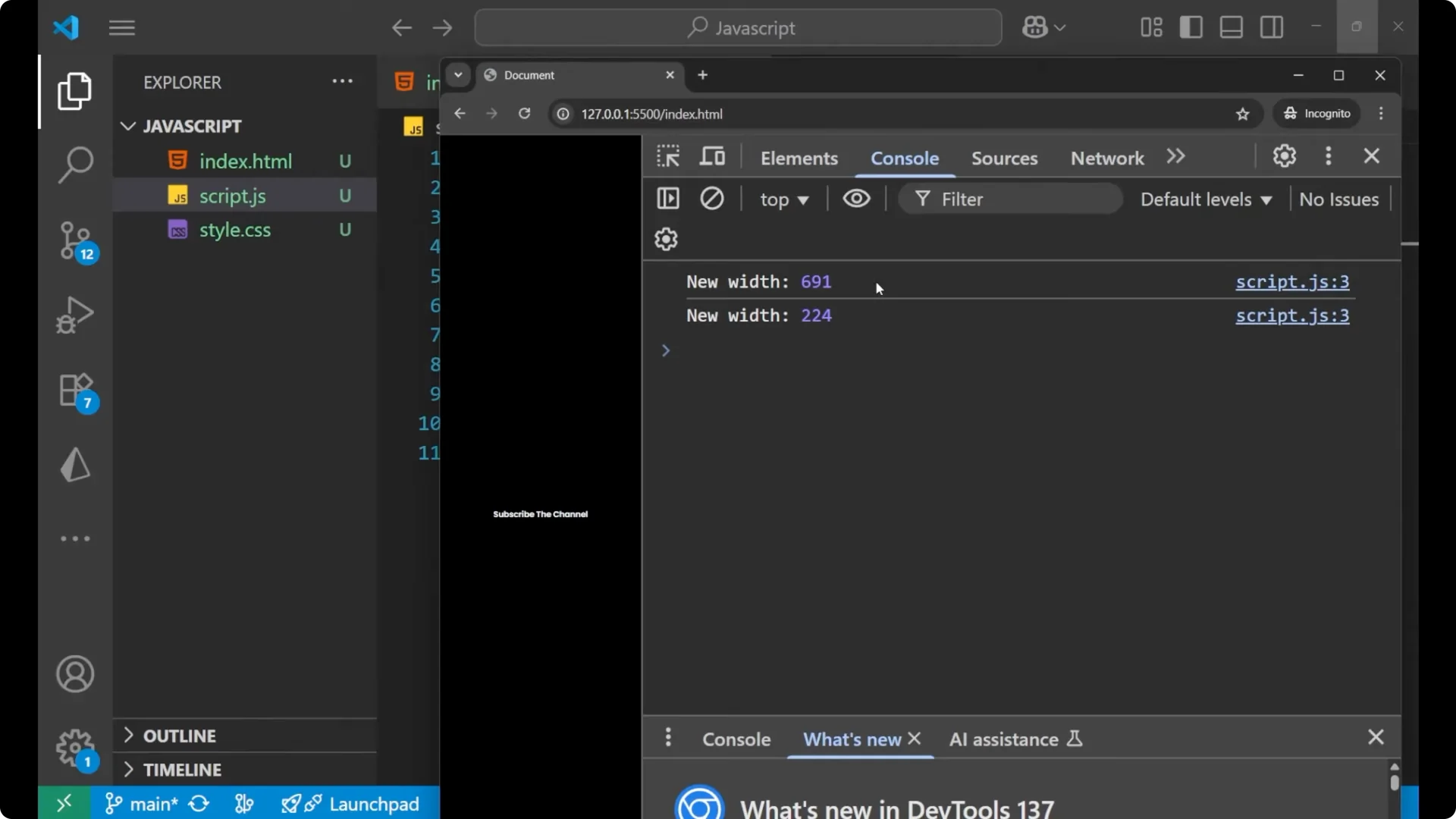Click Launchpad in the status bar
This screenshot has height=819, width=1456.
click(373, 804)
